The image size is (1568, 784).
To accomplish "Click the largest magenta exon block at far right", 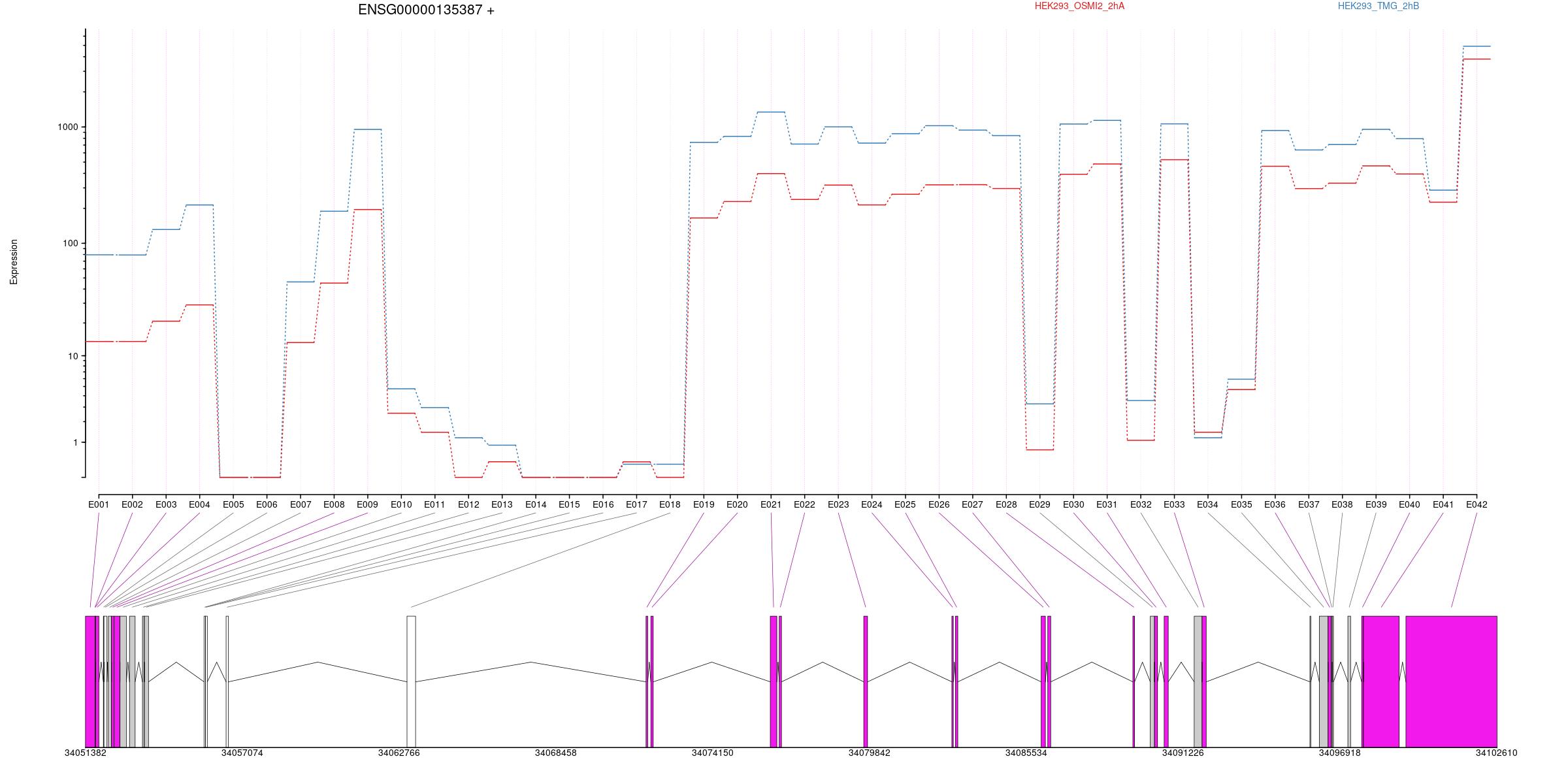I will pyautogui.click(x=1451, y=681).
